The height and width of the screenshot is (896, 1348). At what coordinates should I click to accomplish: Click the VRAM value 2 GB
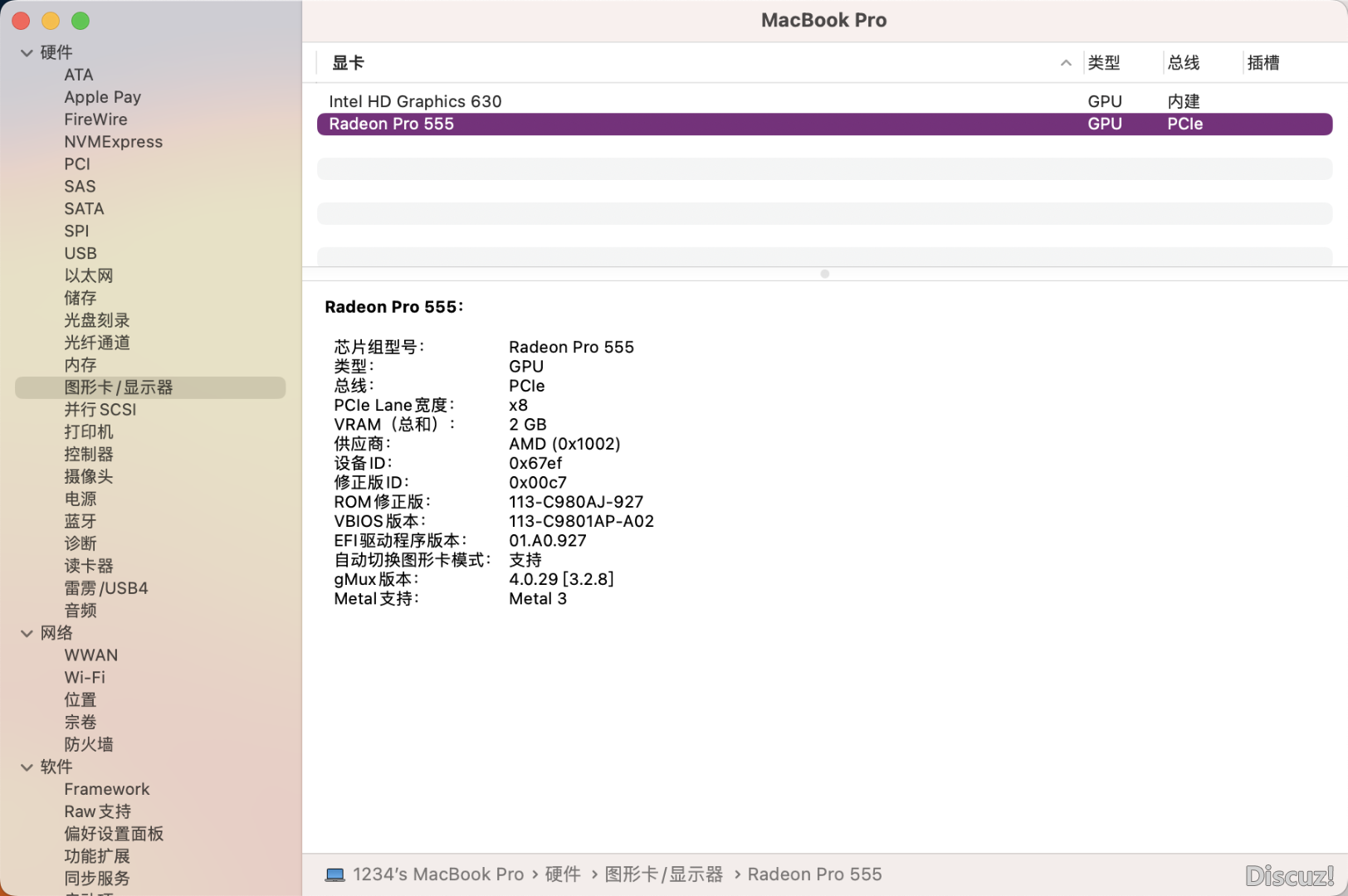528,425
